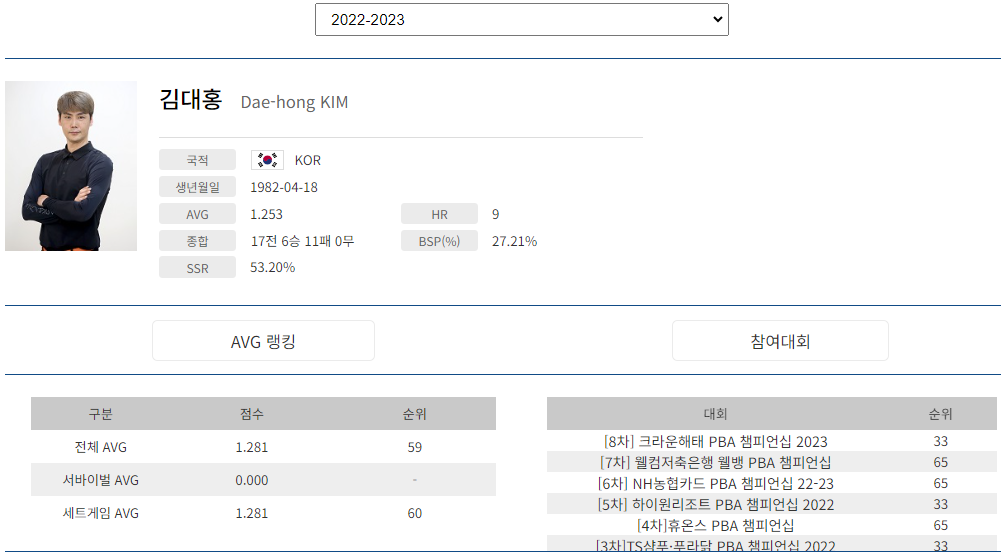Click the 종합 label
The height and width of the screenshot is (557, 1001).
point(197,241)
